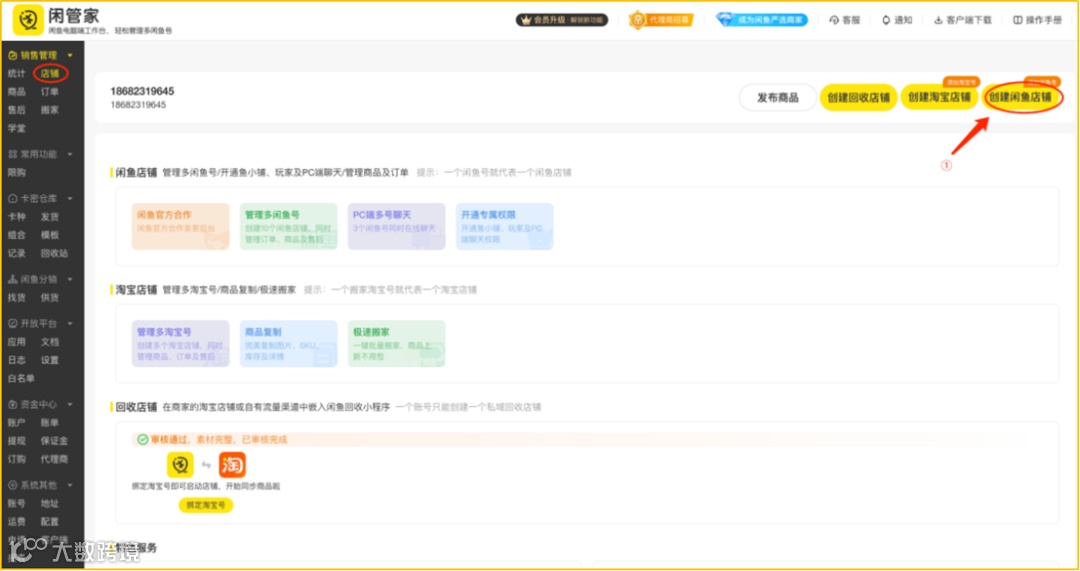
Task: Click the orange 淘 Taobao icon
Action: (x=232, y=465)
